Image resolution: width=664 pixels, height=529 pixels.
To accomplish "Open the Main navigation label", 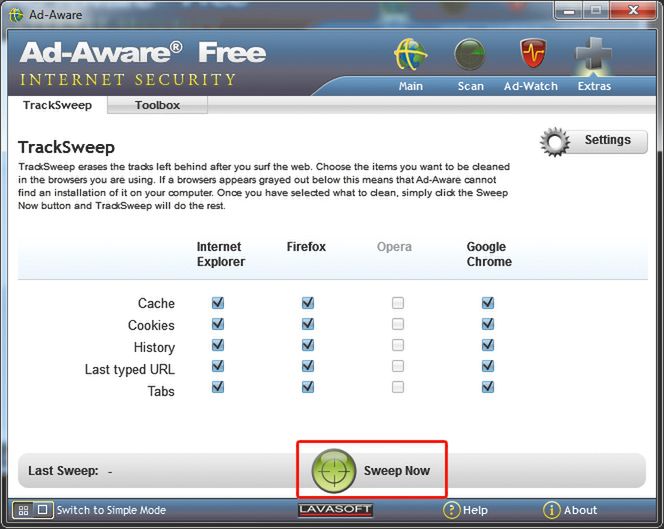I will 410,86.
